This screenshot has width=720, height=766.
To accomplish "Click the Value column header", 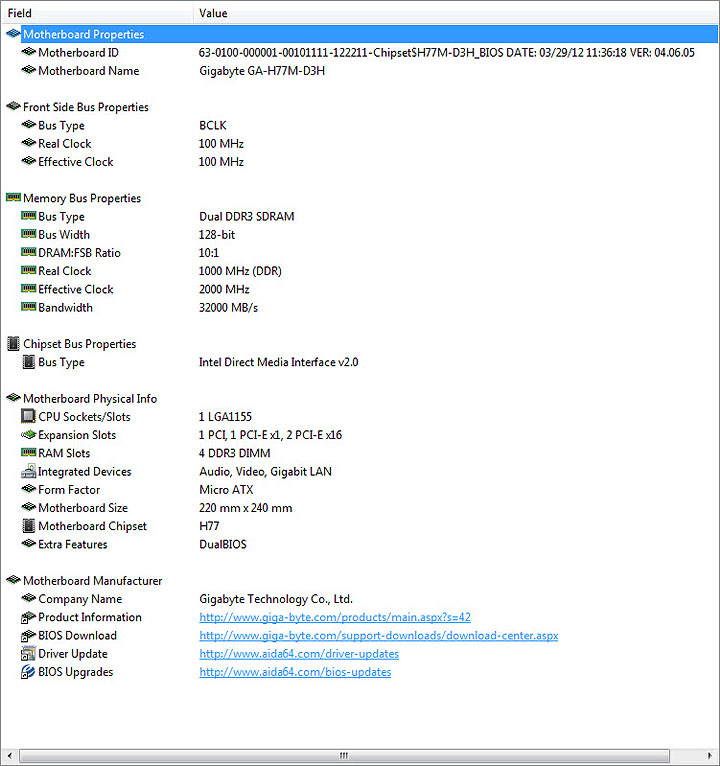I will (456, 13).
